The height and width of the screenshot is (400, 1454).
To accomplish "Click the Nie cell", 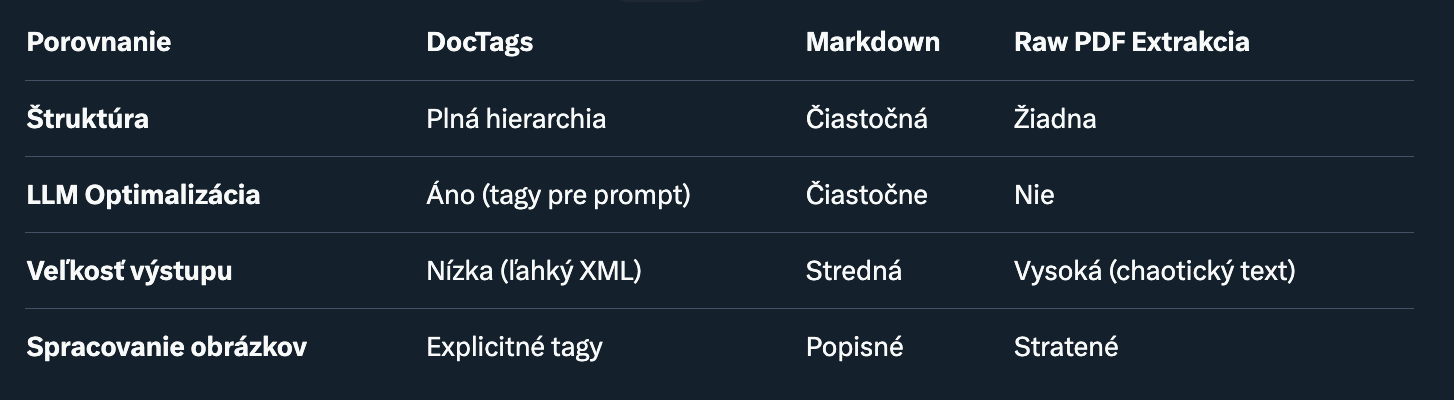I will pyautogui.click(x=1033, y=194).
